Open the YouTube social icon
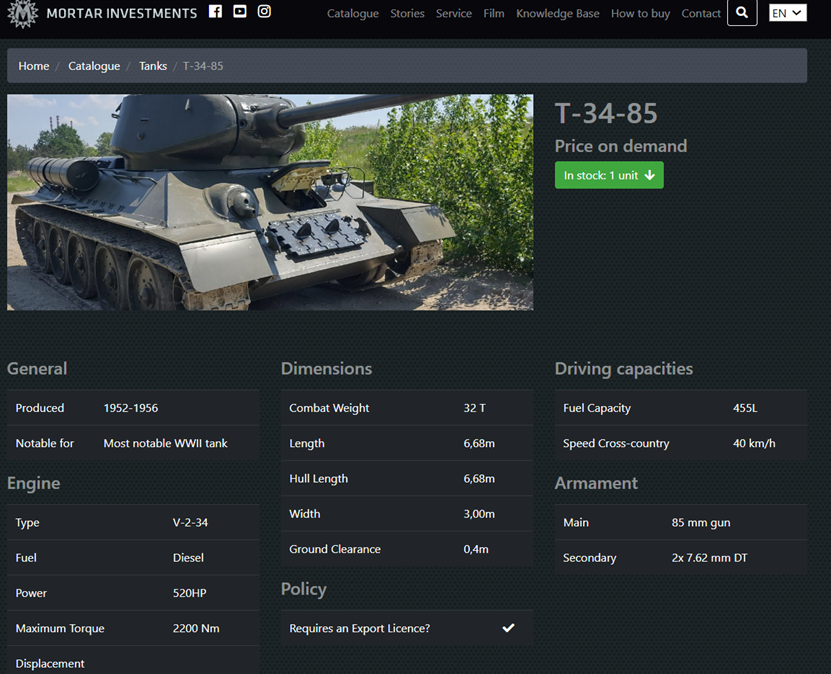Viewport: 831px width, 674px height. point(240,12)
